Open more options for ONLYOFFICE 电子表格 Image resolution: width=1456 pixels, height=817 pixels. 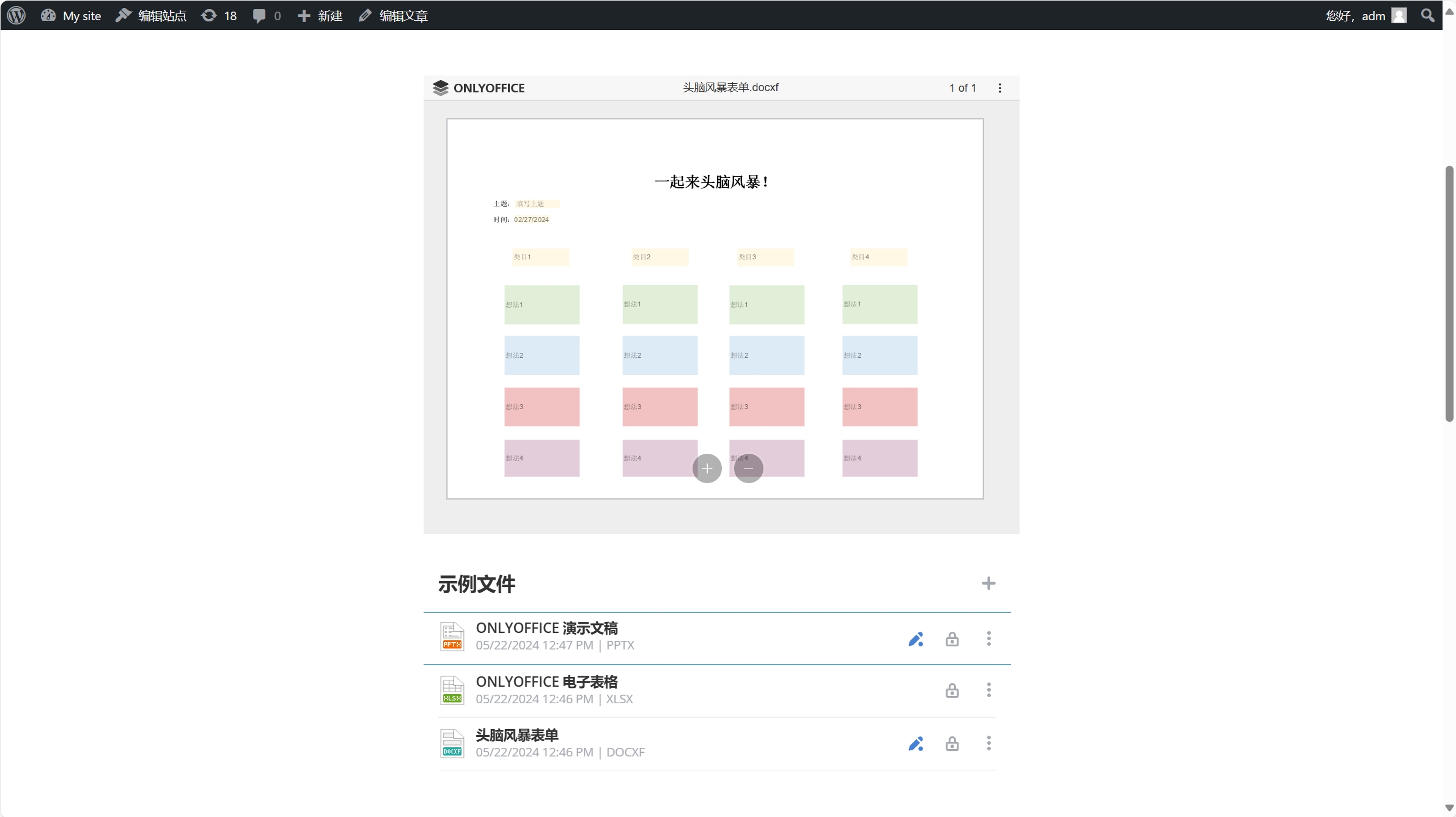[988, 690]
